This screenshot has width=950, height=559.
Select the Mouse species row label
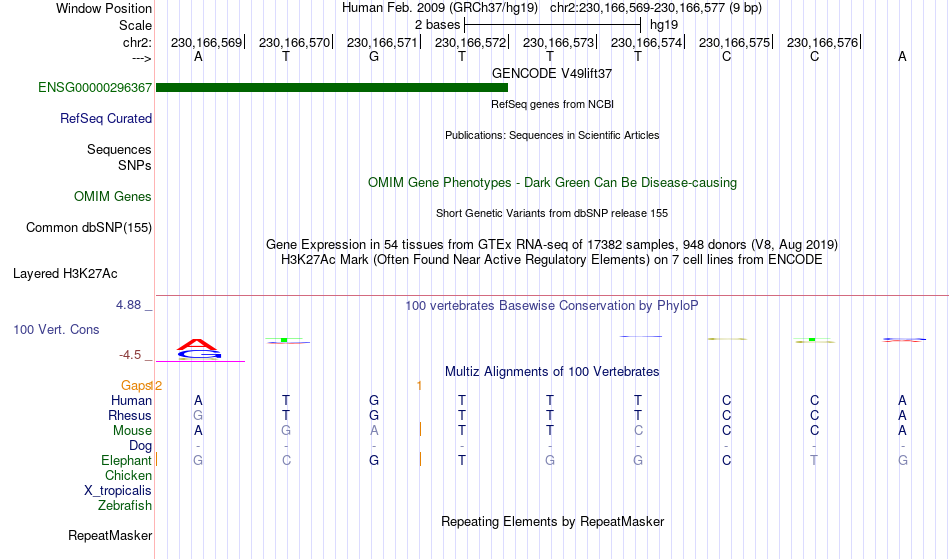132,431
